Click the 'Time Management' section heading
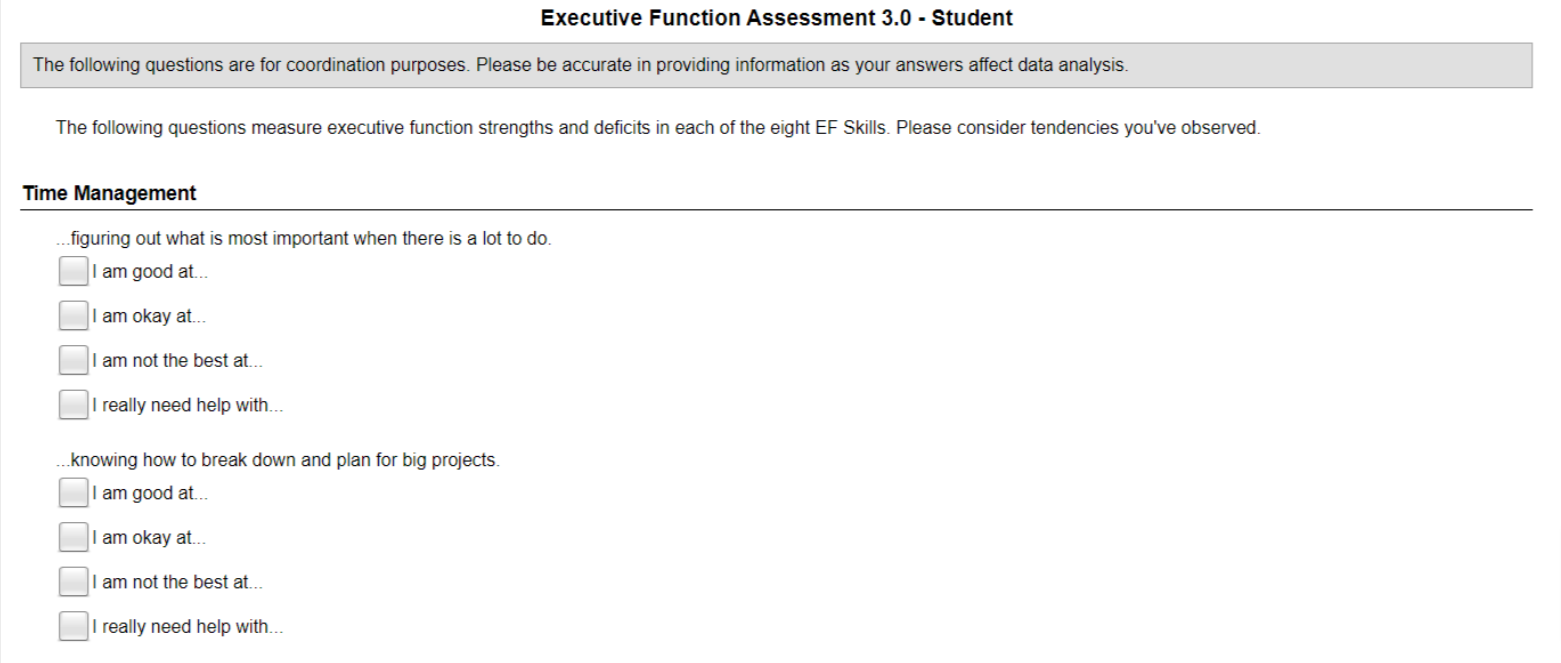Image resolution: width=1561 pixels, height=663 pixels. [109, 193]
